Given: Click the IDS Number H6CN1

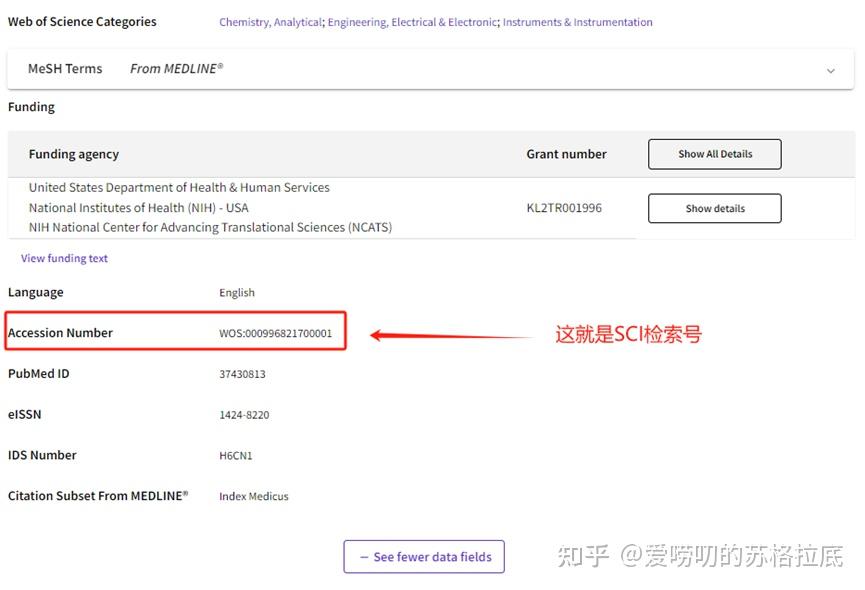Looking at the screenshot, I should [x=236, y=455].
